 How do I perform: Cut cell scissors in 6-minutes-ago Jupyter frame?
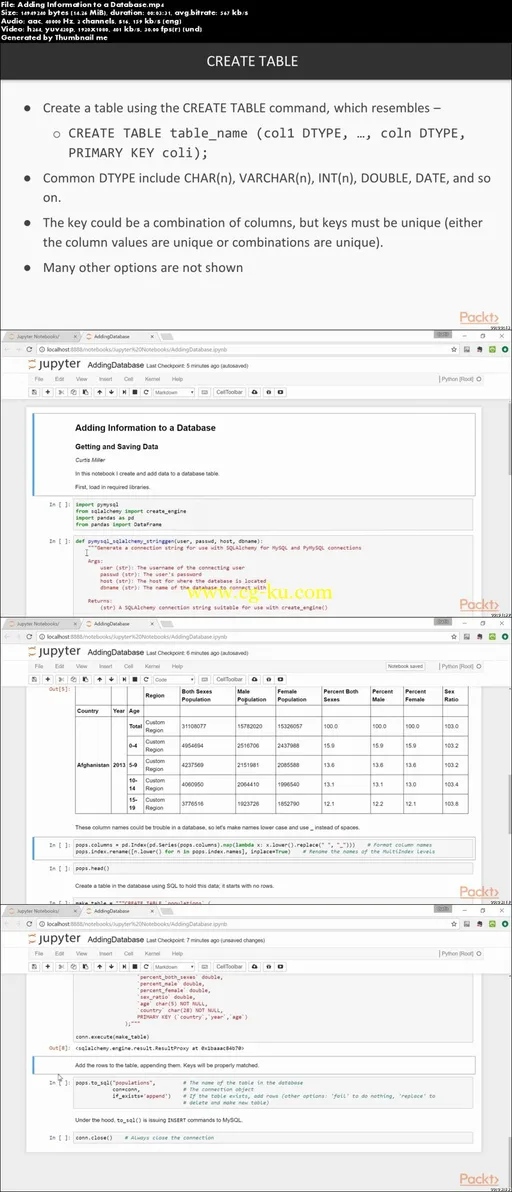[x=62, y=679]
